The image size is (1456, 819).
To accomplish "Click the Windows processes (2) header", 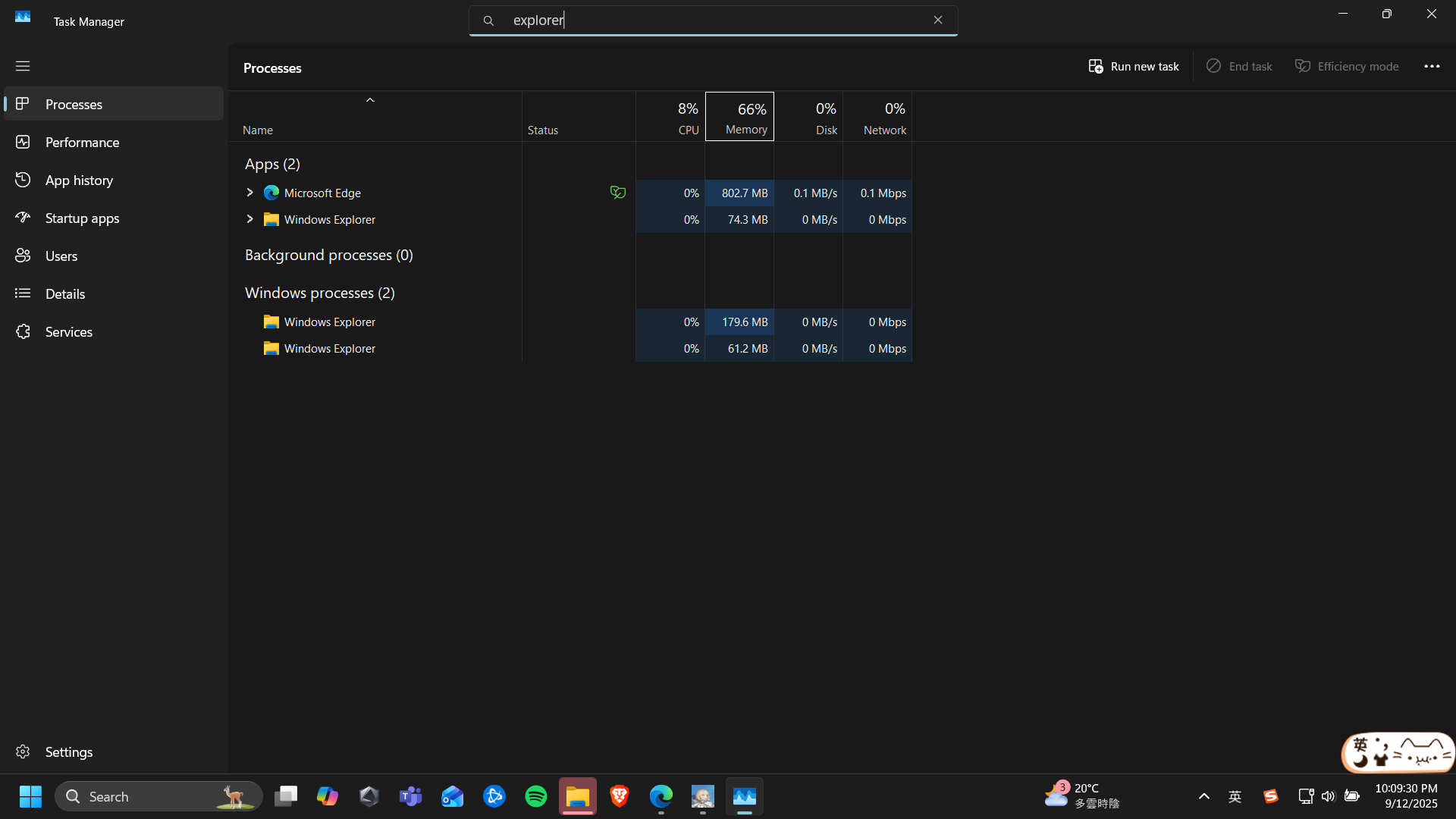I will coord(319,293).
